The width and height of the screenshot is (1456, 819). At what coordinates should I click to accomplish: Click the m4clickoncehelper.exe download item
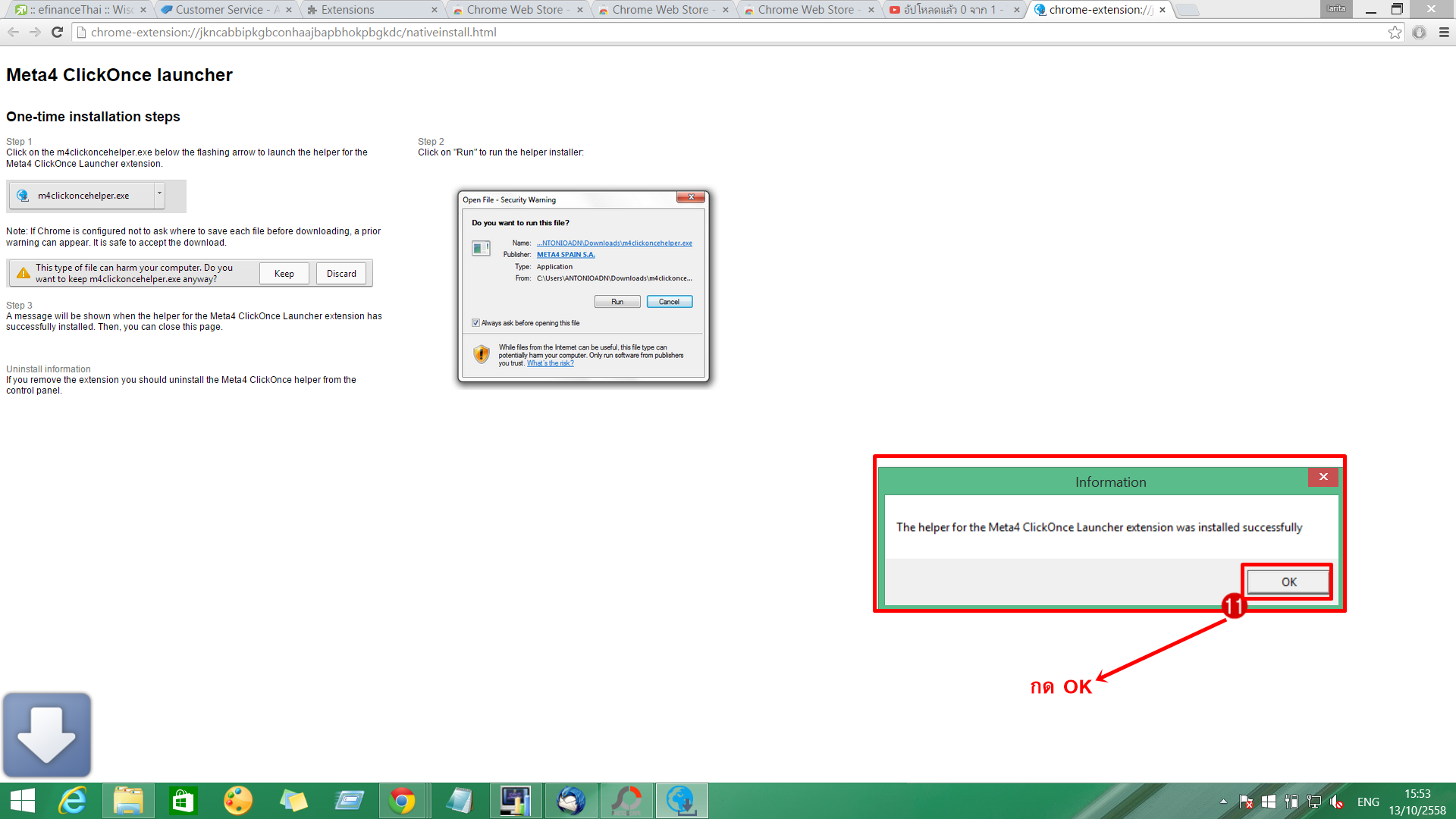82,196
